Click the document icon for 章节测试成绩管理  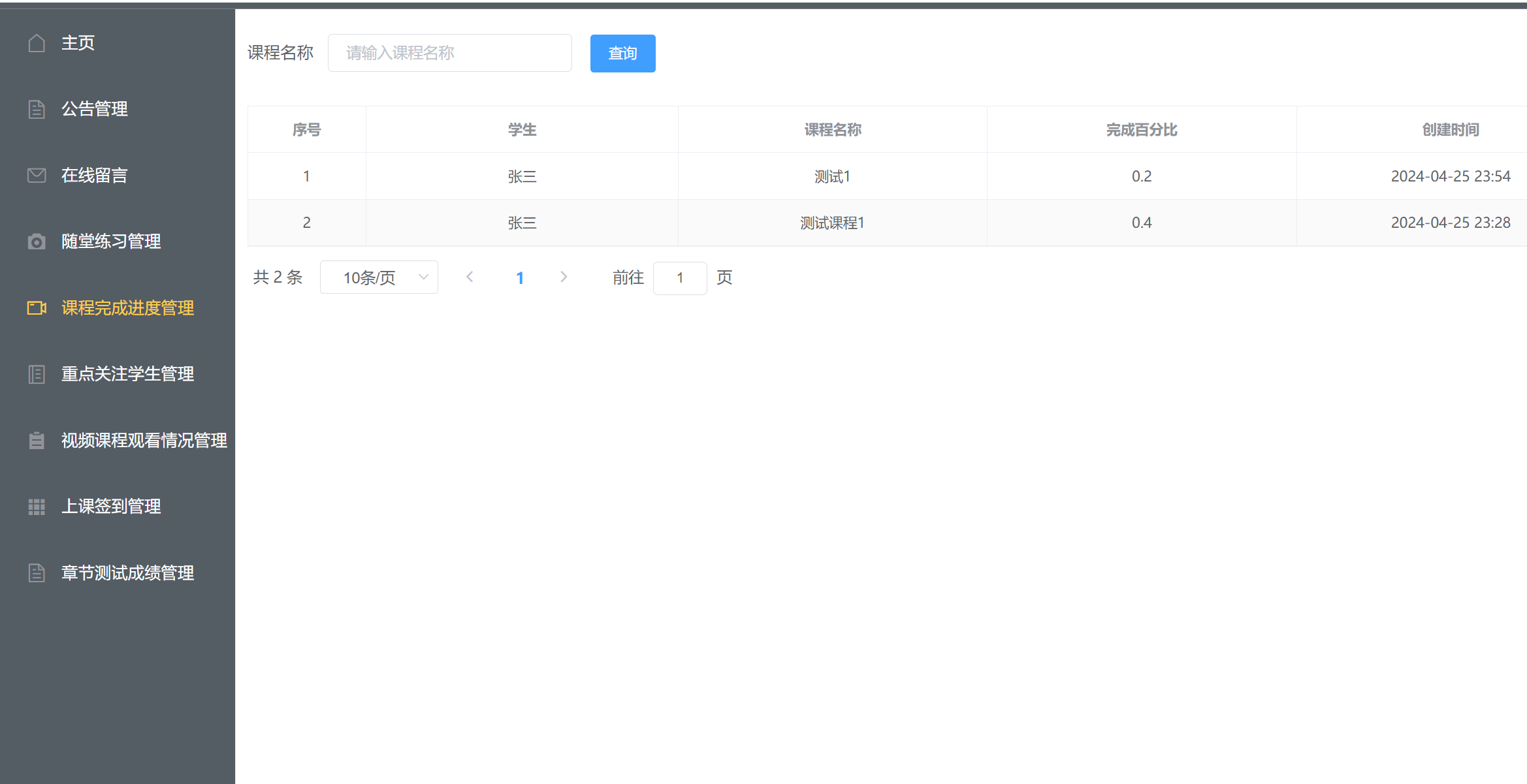coord(37,572)
